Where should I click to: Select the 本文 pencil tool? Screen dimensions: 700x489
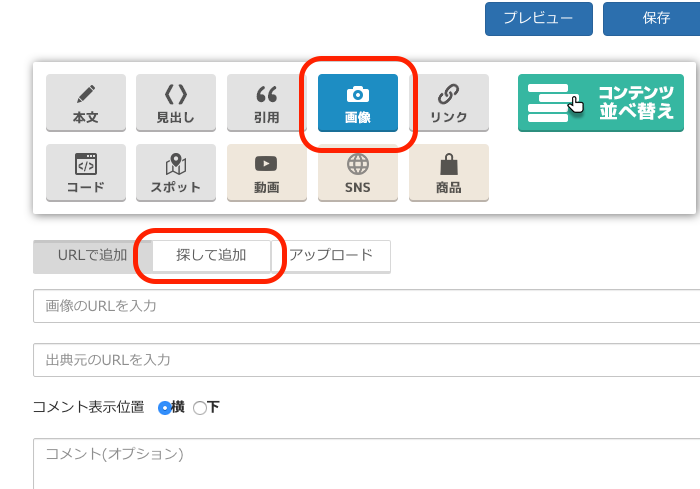pyautogui.click(x=86, y=103)
